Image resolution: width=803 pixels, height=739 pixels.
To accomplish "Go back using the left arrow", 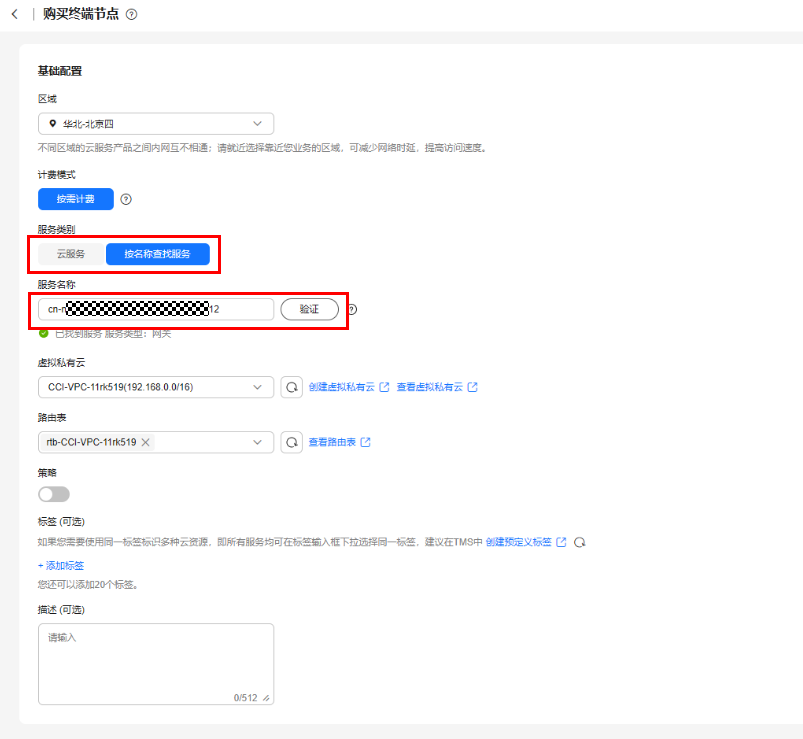I will coord(15,14).
